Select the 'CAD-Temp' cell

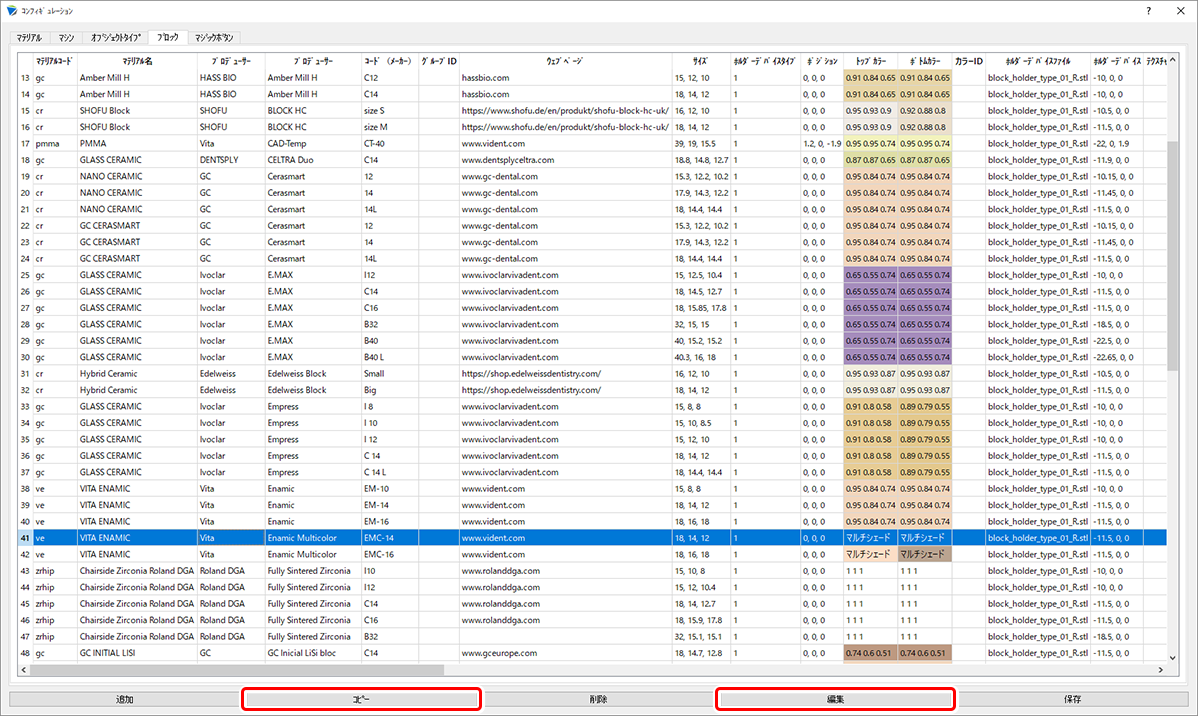(x=312, y=144)
